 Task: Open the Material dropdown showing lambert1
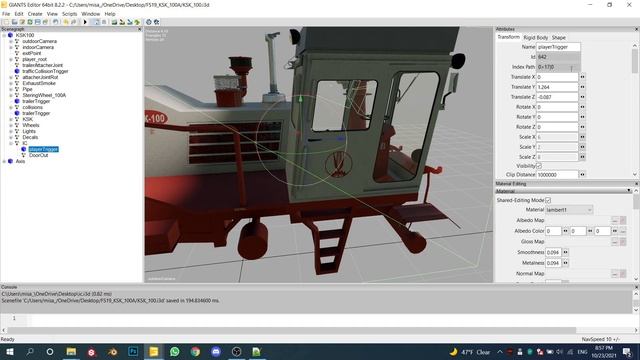(569, 210)
